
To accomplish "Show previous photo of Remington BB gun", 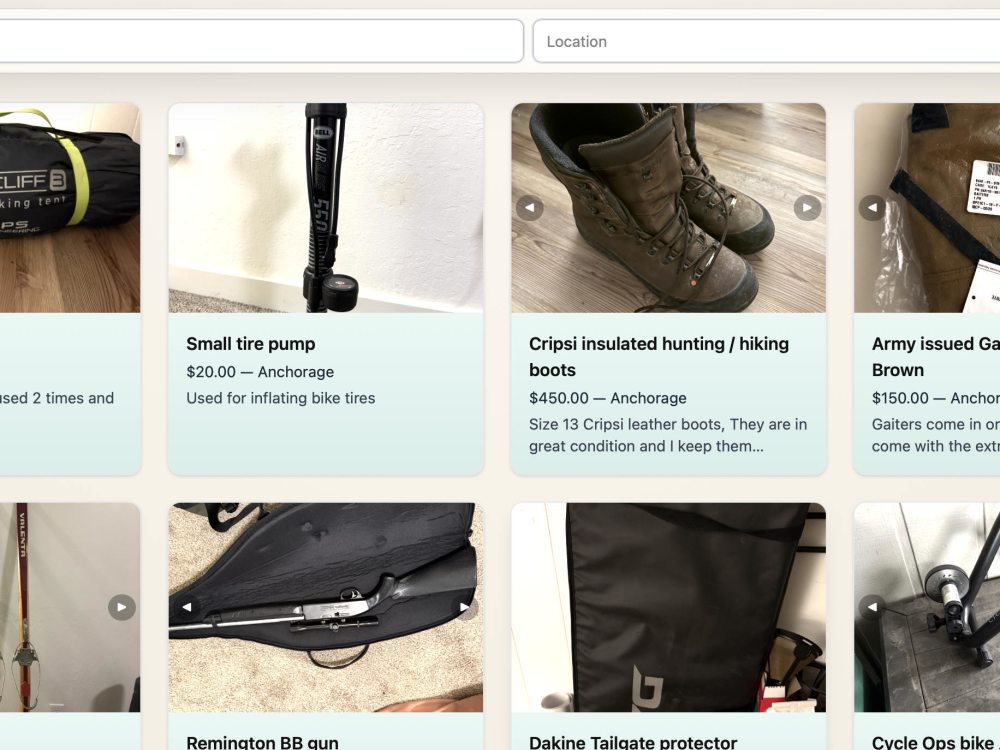I will point(186,607).
